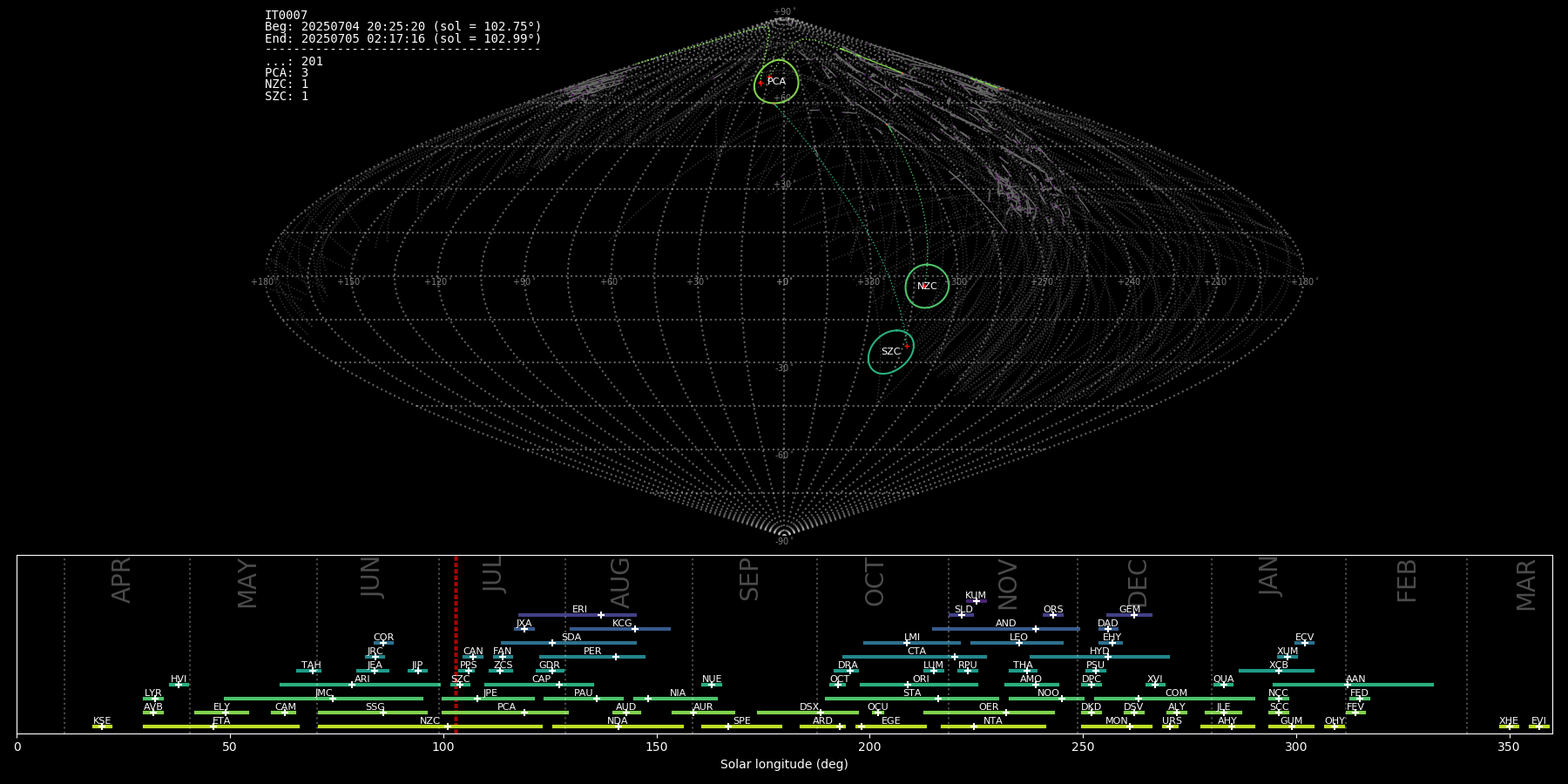Click the JPE shower label in the timeline
This screenshot has width=1568, height=784.
(x=490, y=693)
